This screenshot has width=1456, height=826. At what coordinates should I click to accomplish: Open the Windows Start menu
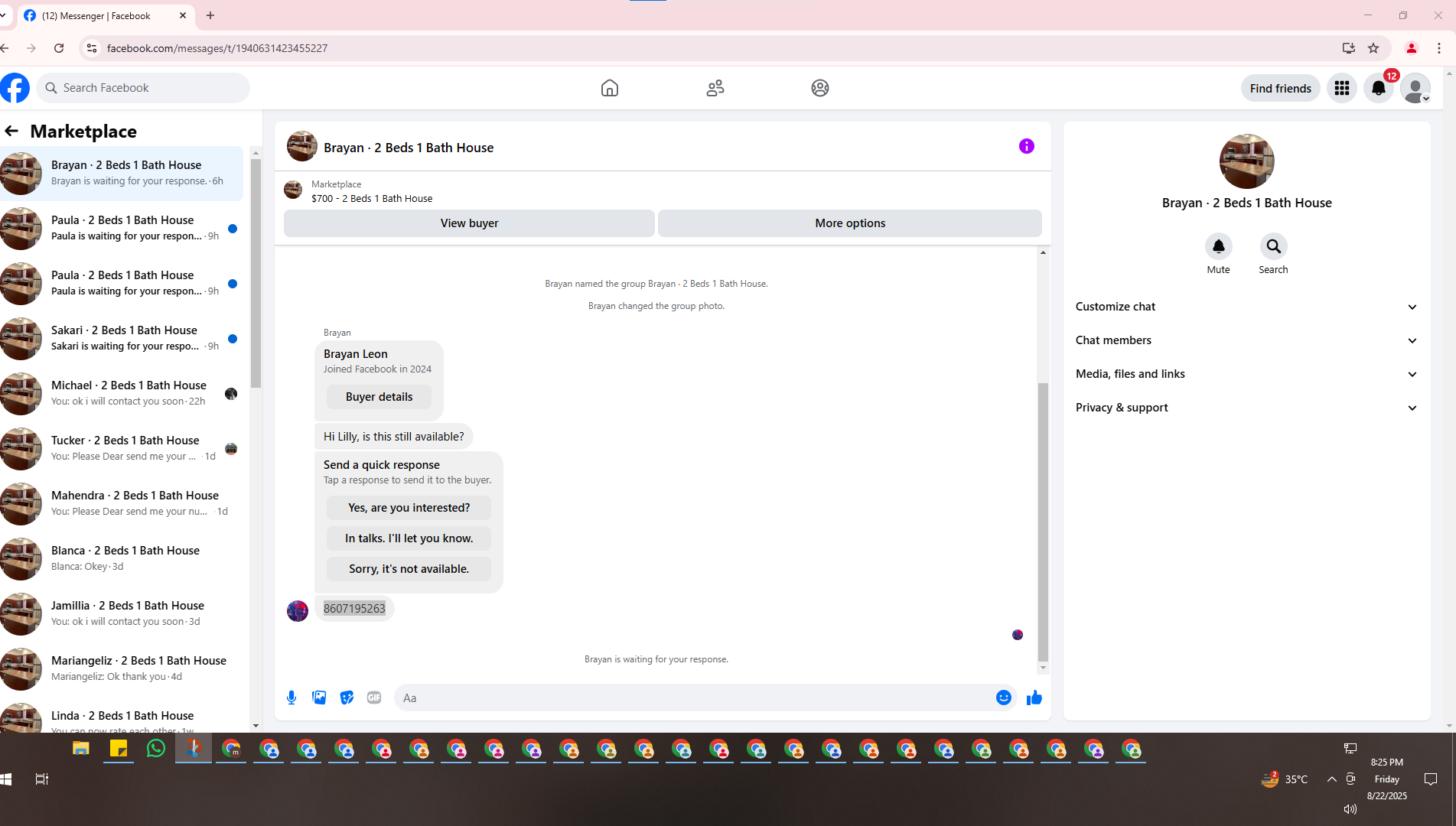6,779
